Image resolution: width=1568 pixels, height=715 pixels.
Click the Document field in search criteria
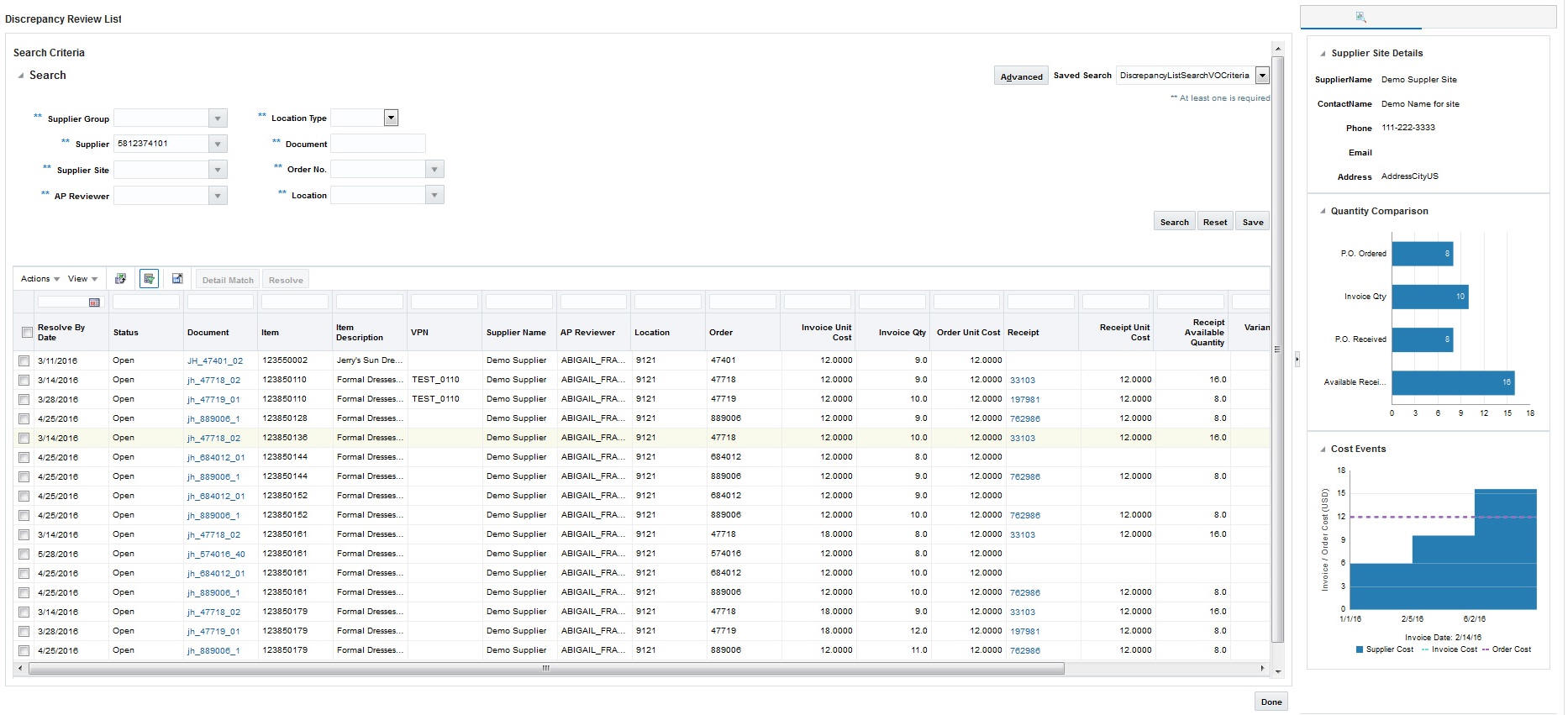(378, 144)
